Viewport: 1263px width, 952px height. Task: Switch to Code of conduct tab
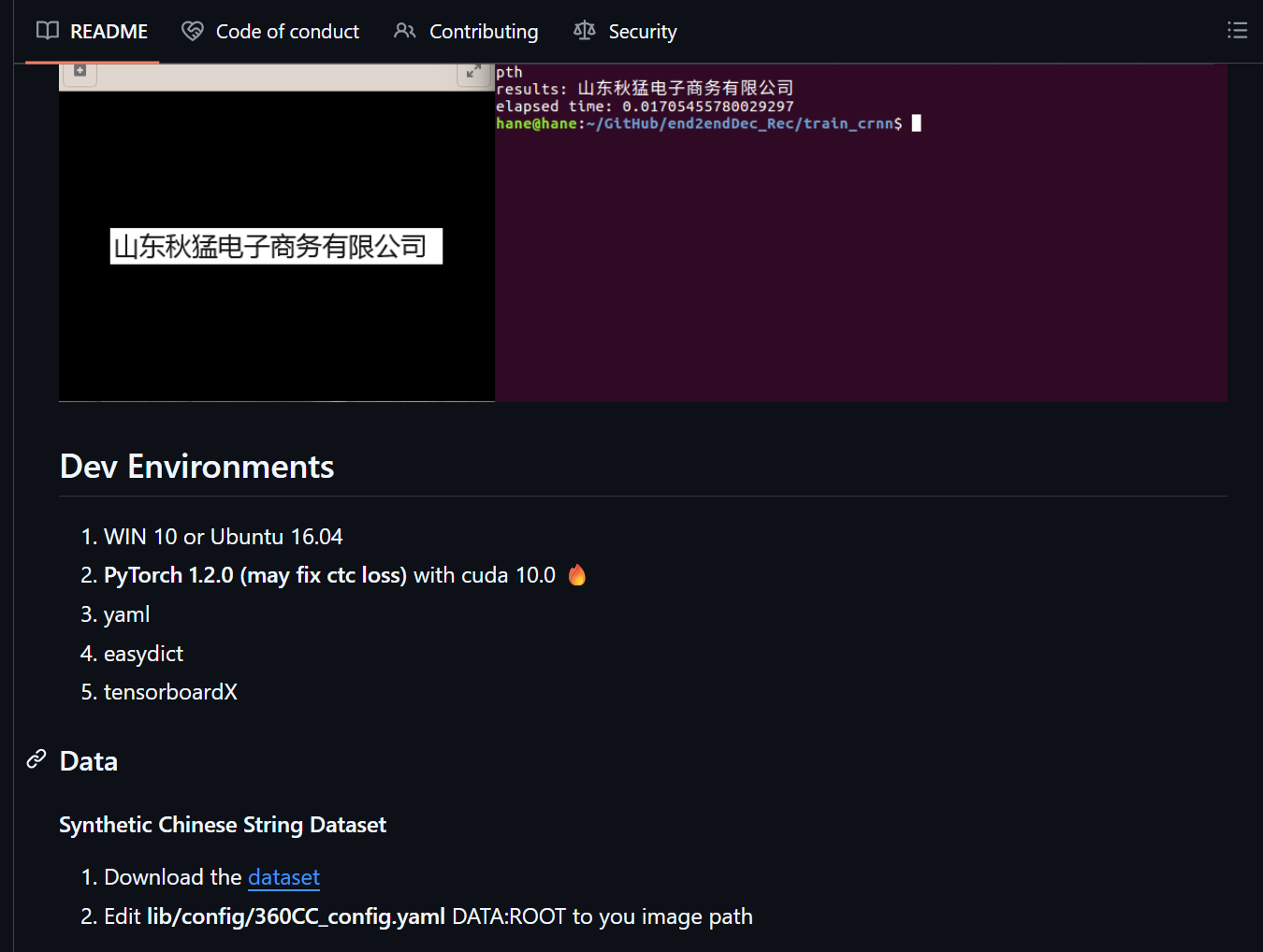pos(270,32)
